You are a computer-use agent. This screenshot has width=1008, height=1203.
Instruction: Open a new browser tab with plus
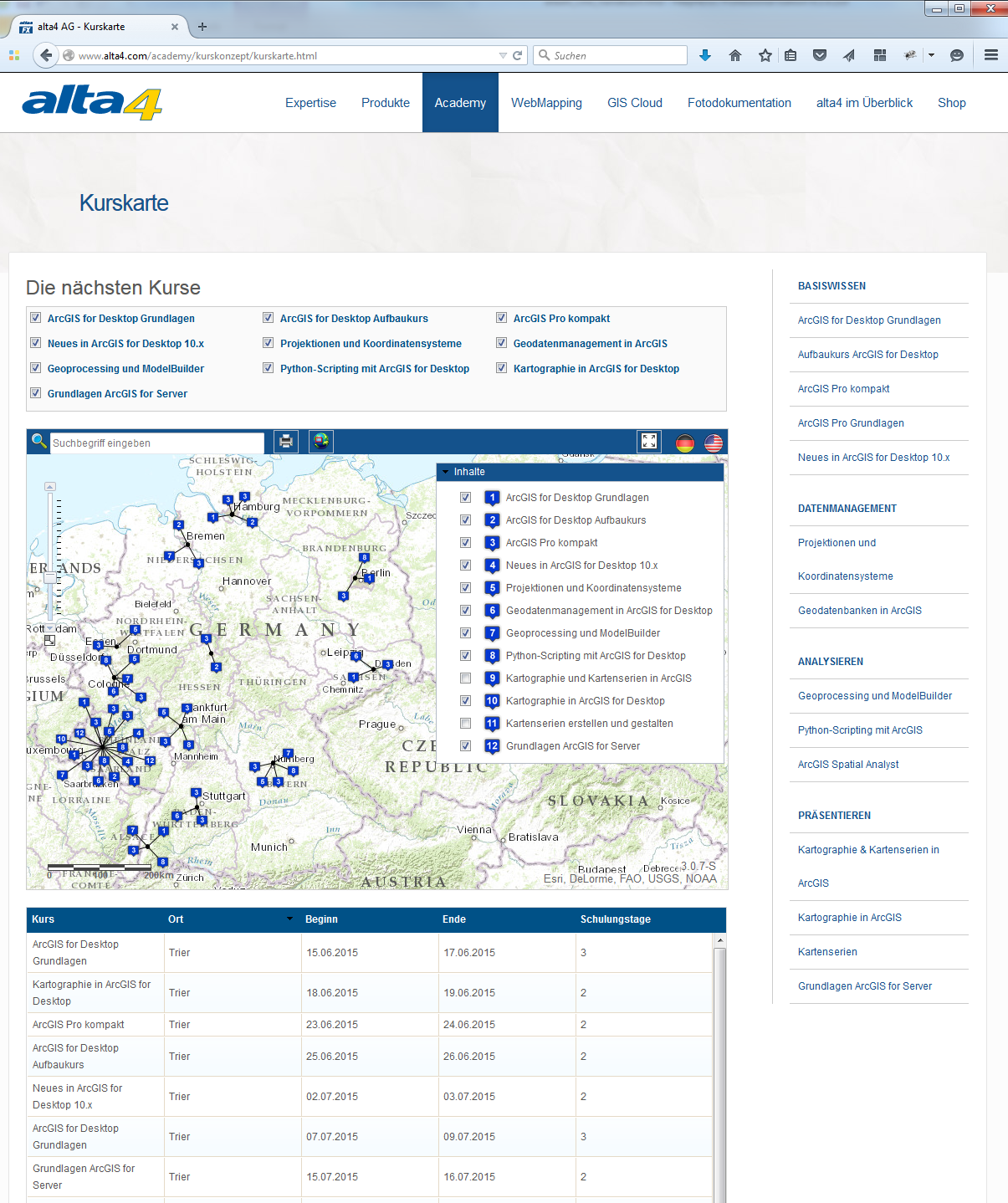pyautogui.click(x=202, y=27)
